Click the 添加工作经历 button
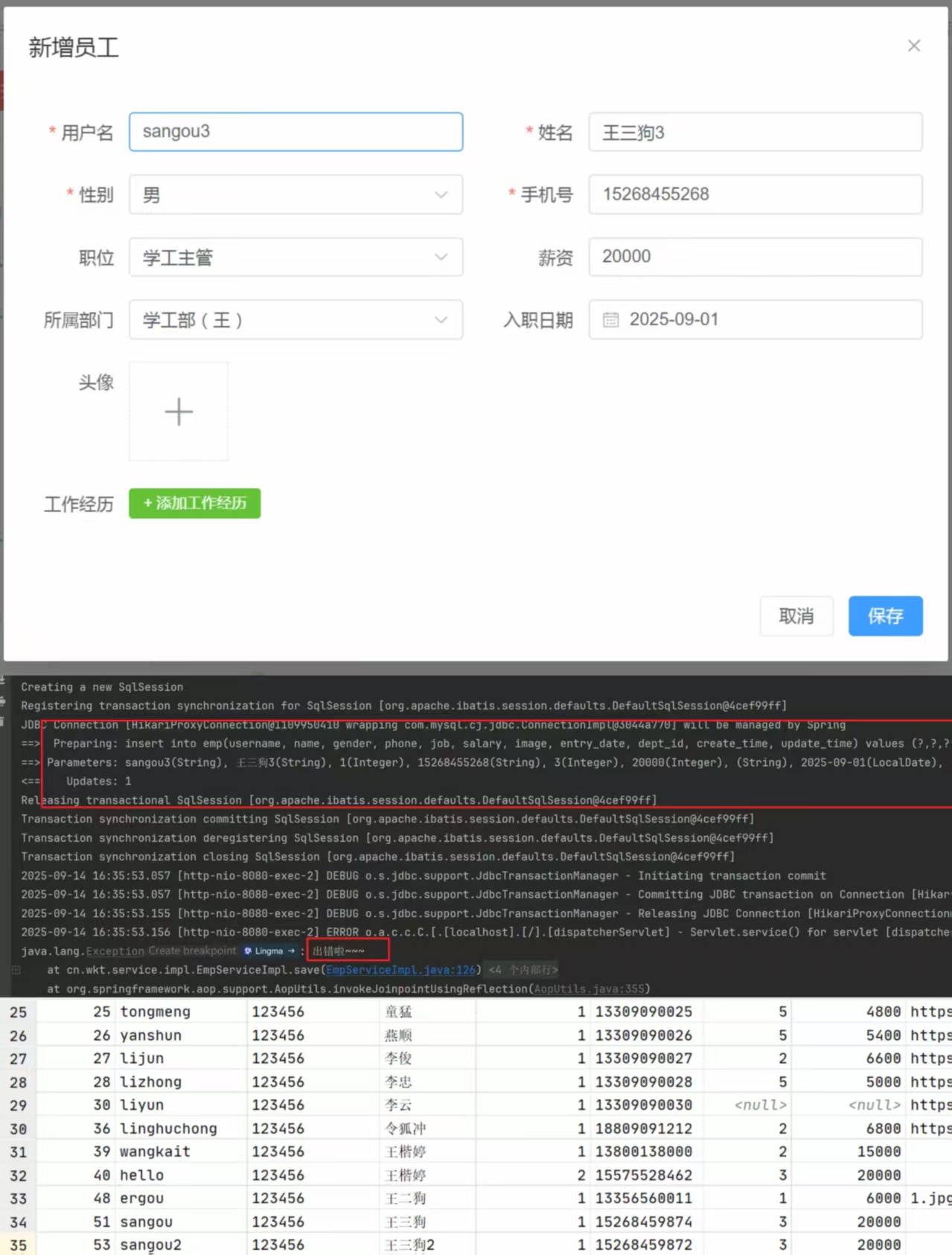Image resolution: width=952 pixels, height=1255 pixels. [x=194, y=503]
